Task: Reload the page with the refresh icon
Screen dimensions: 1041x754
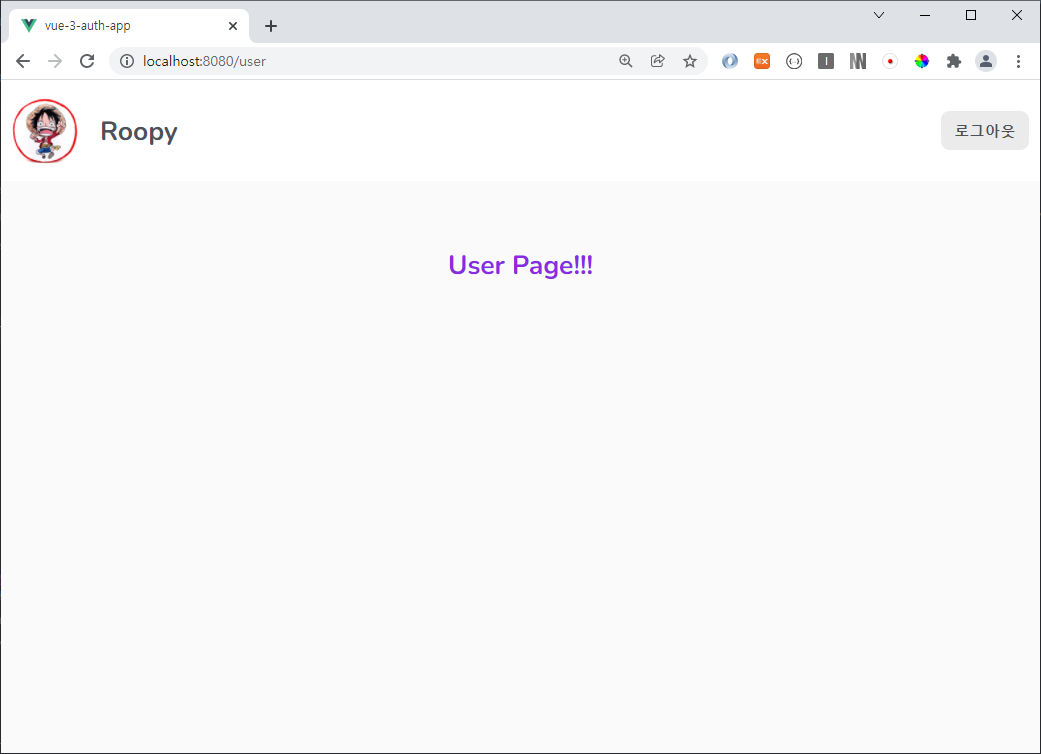Action: (x=87, y=61)
